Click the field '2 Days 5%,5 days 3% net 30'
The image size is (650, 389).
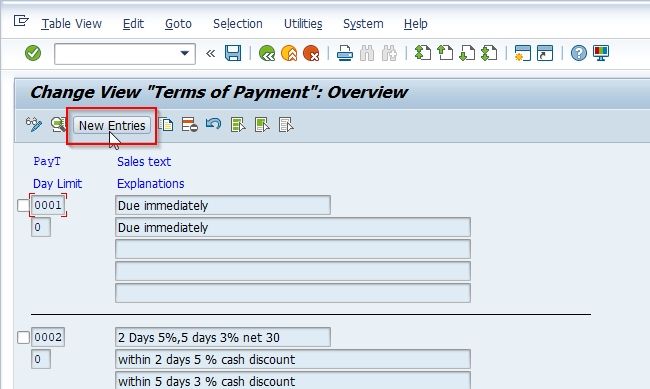pyautogui.click(x=223, y=337)
